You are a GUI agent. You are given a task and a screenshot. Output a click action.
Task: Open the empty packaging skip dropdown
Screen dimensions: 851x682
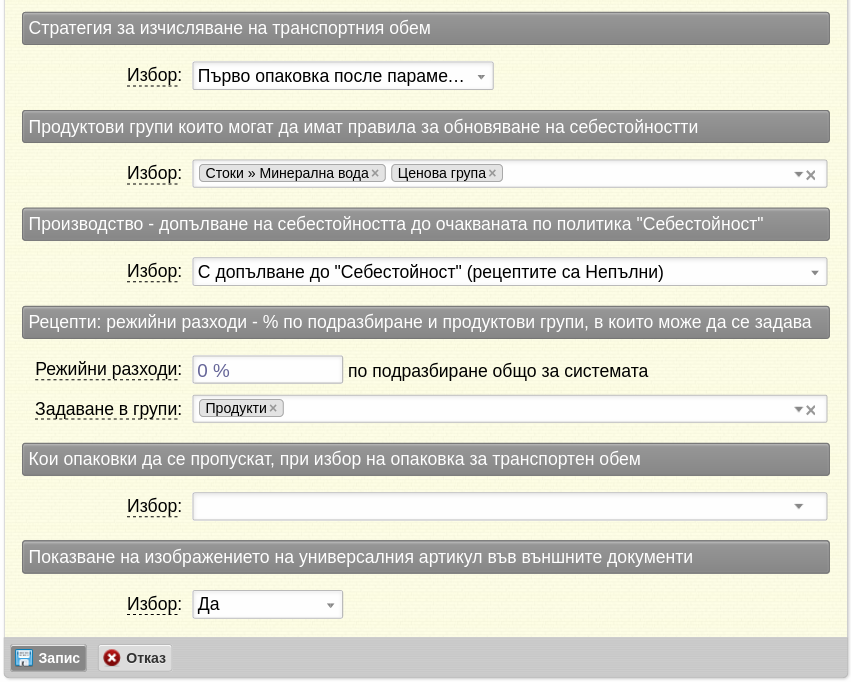click(510, 506)
